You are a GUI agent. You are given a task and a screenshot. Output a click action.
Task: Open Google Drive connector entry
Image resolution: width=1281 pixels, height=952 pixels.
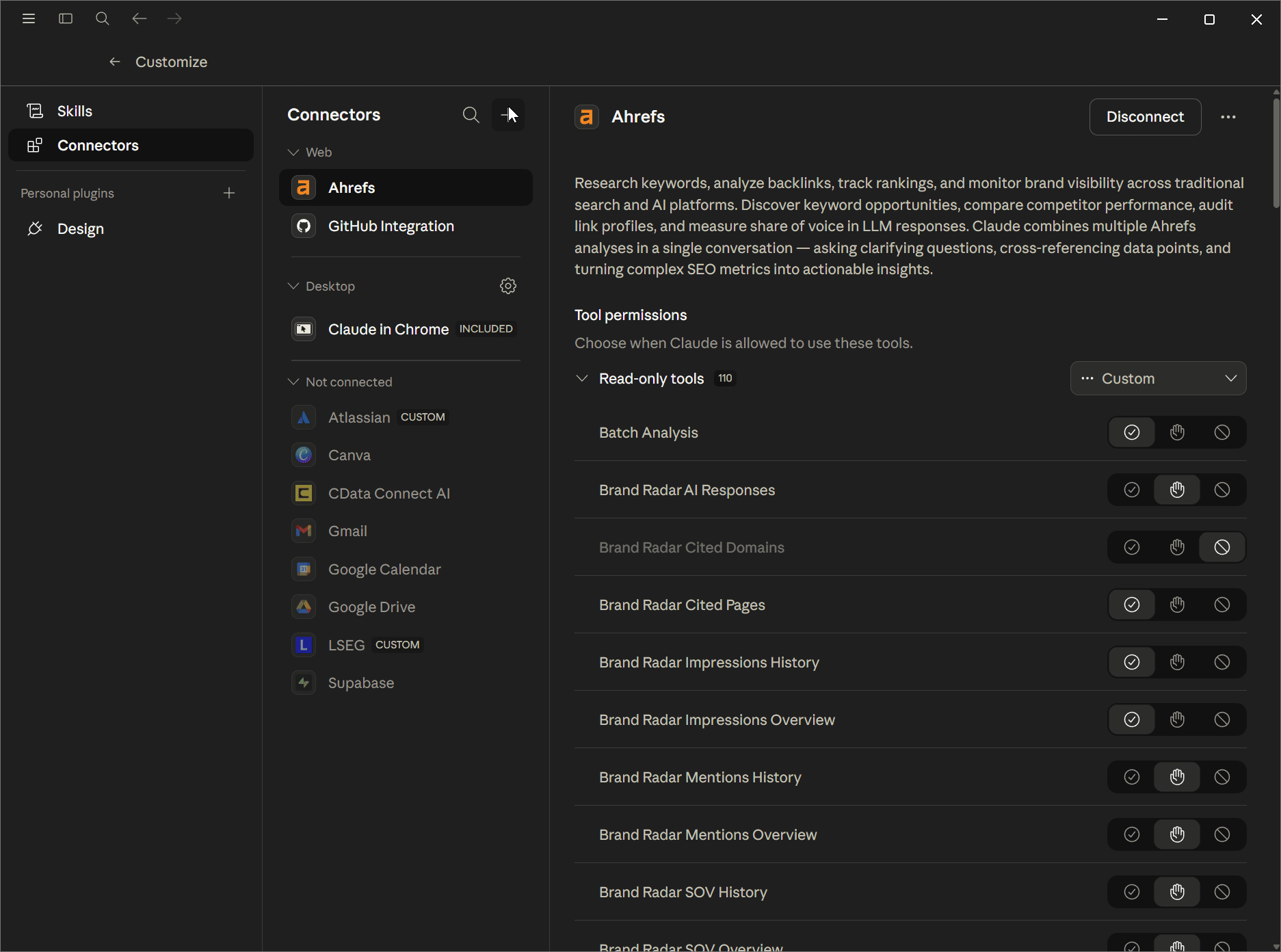pos(406,607)
